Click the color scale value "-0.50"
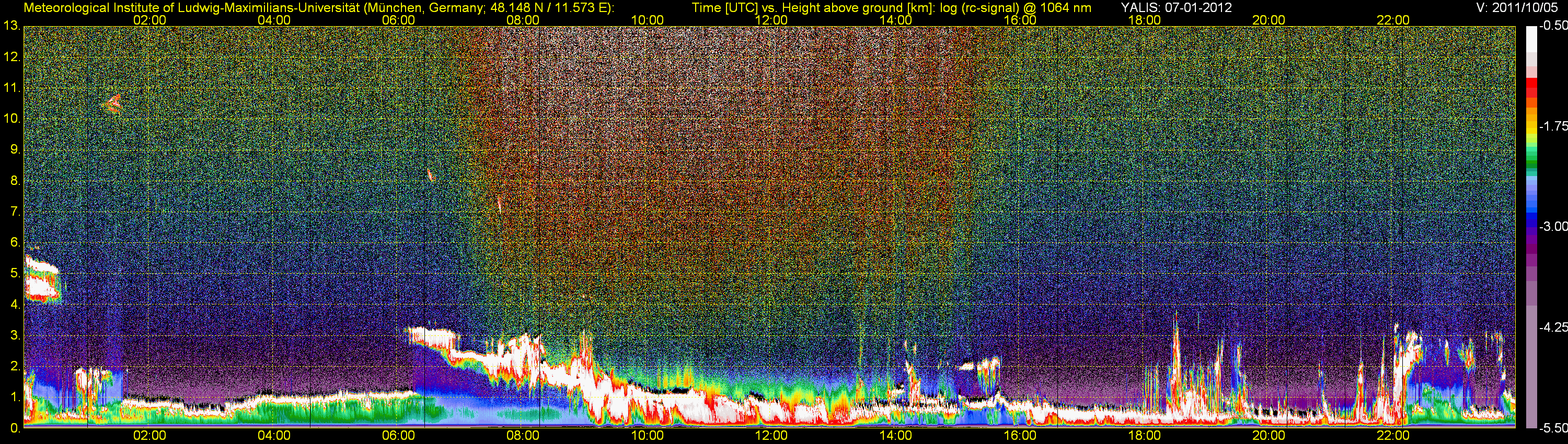Screen dimensions: 1568x444 (1553, 26)
